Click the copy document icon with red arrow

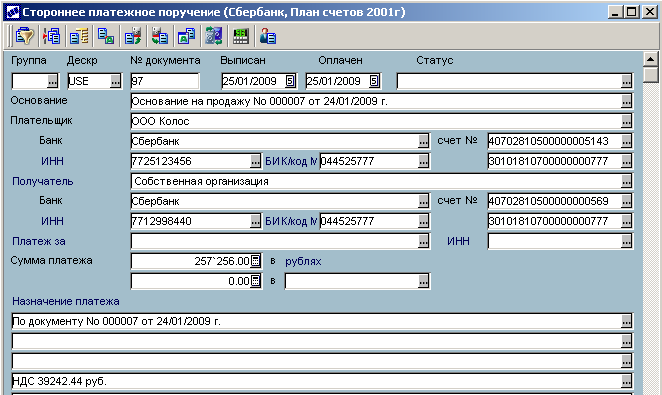[52, 36]
